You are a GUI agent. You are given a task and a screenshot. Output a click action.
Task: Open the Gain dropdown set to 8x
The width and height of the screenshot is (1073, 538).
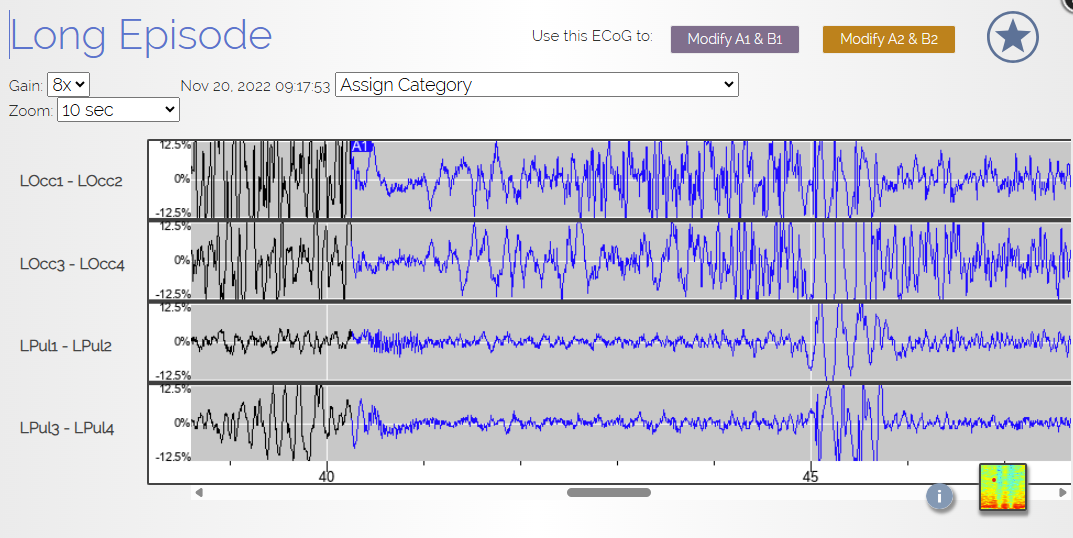68,85
